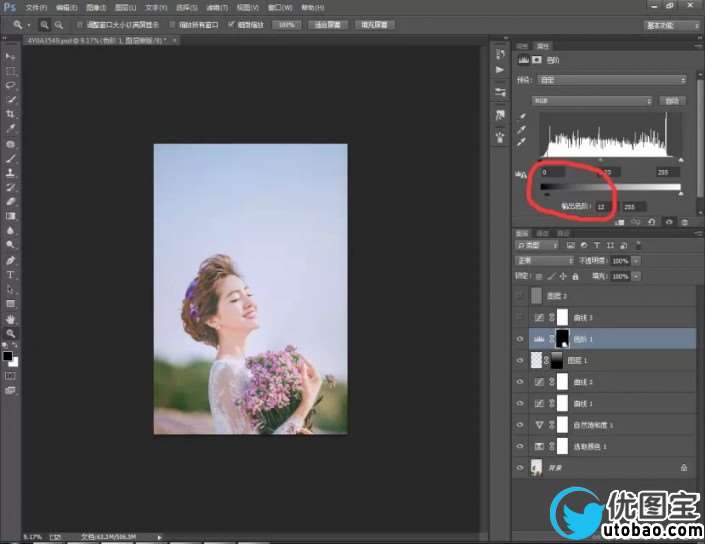The image size is (705, 544).
Task: Open the 图像(I) menu
Action: (96, 8)
